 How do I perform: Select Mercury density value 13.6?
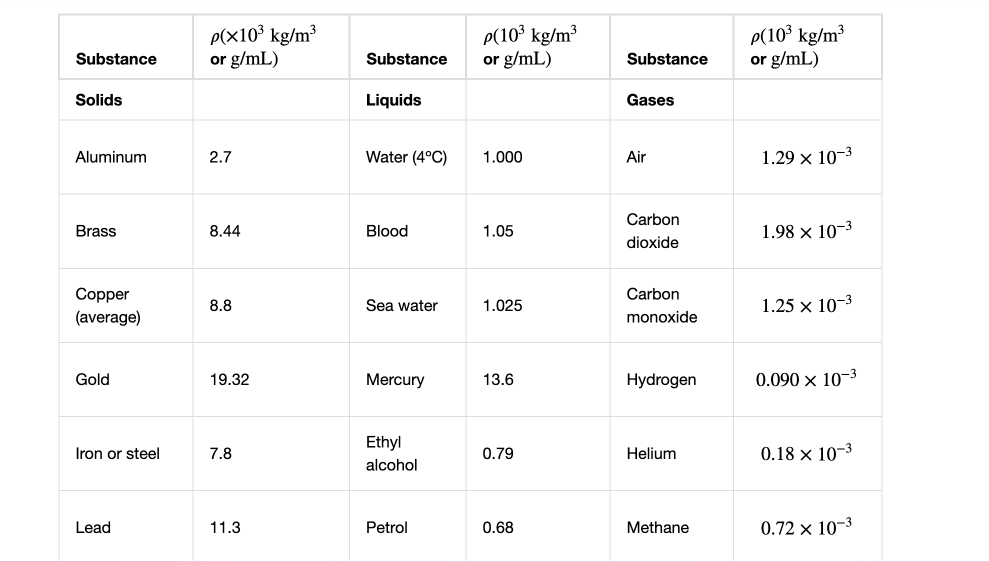(498, 379)
